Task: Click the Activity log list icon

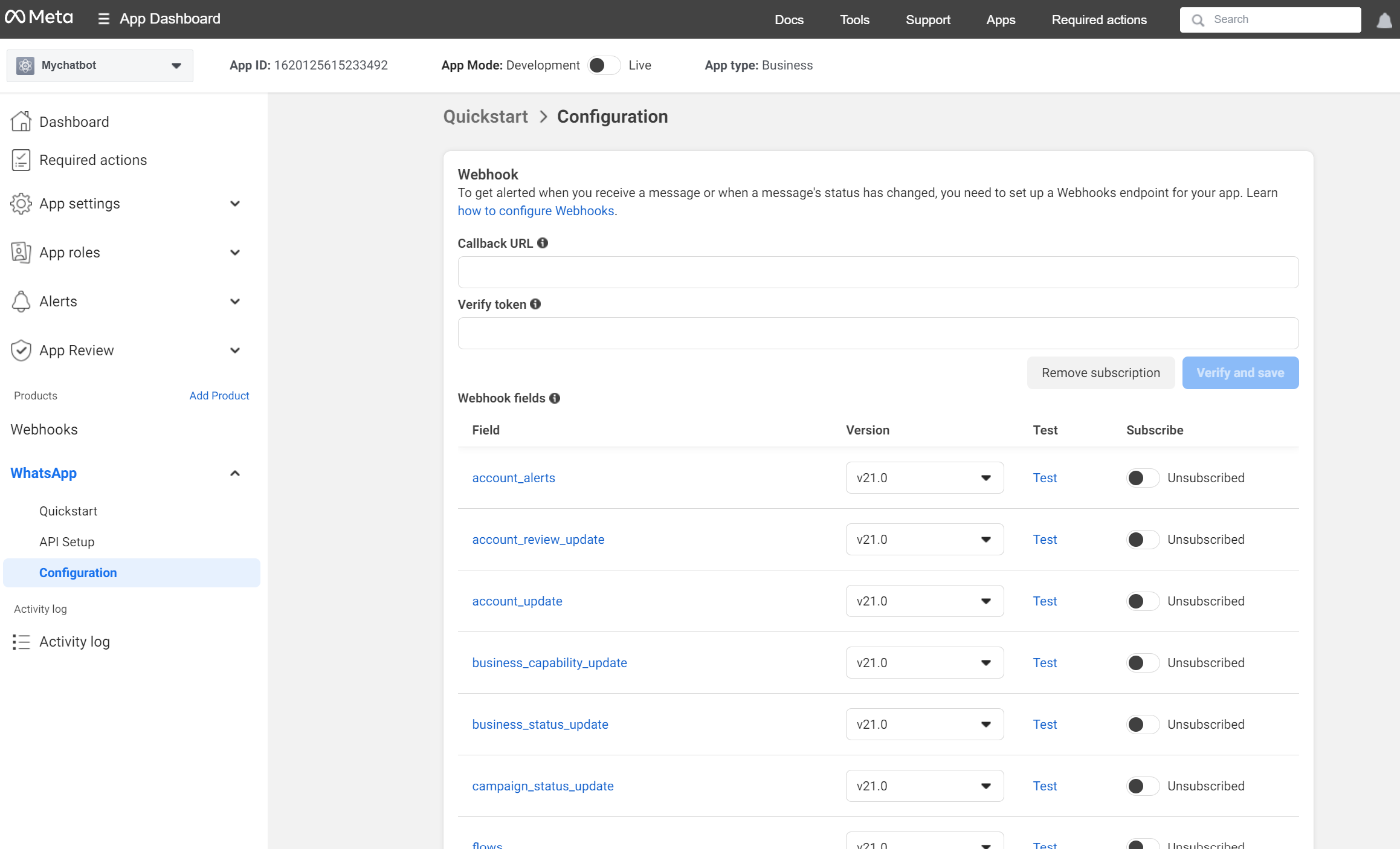Action: pos(21,642)
